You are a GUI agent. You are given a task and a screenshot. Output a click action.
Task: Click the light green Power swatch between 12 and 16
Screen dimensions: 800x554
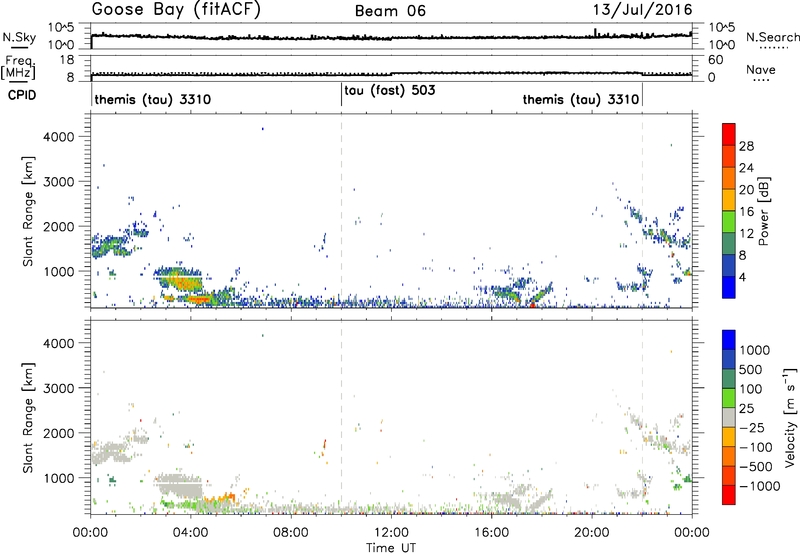click(x=729, y=221)
